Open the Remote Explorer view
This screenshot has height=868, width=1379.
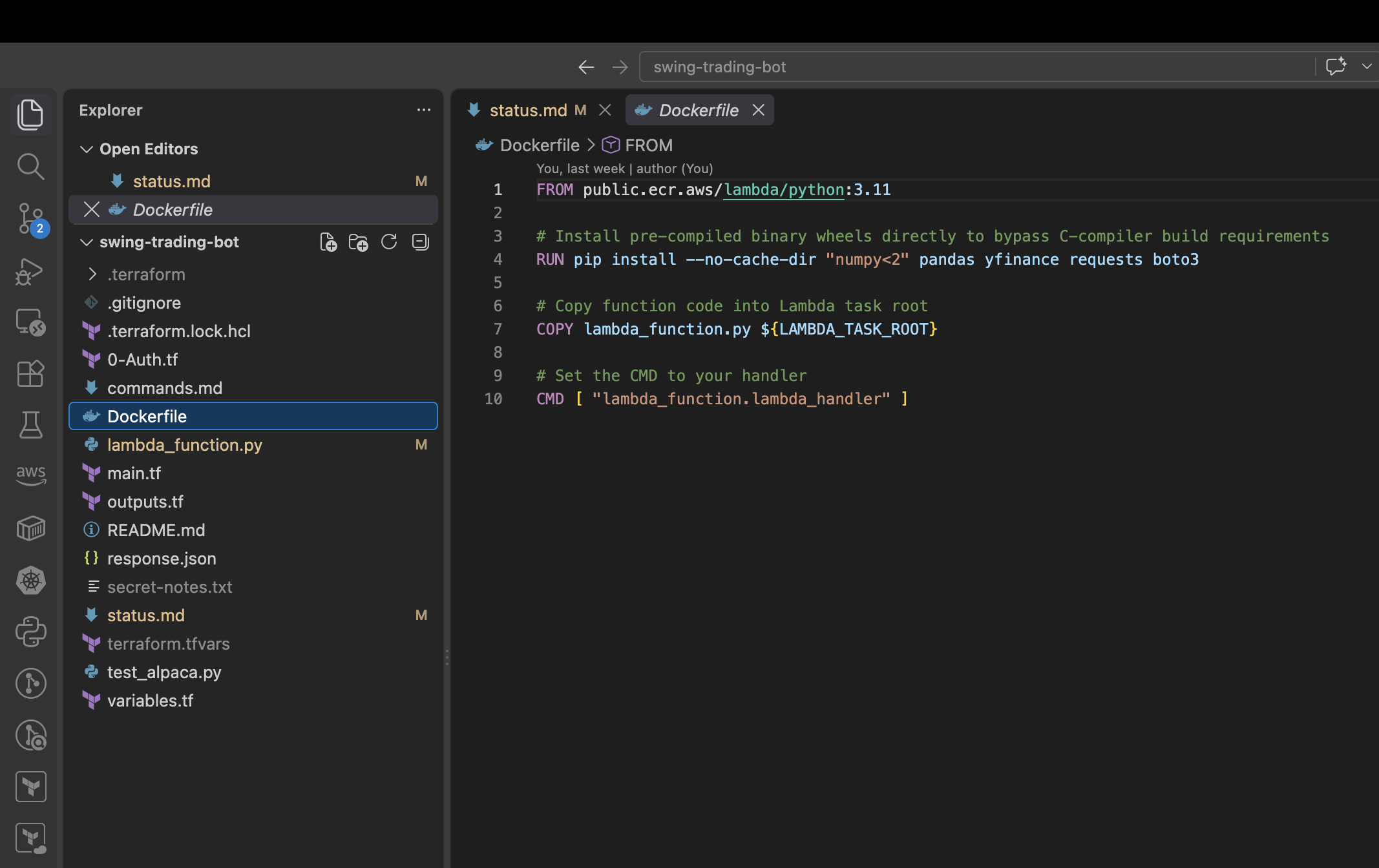30,322
